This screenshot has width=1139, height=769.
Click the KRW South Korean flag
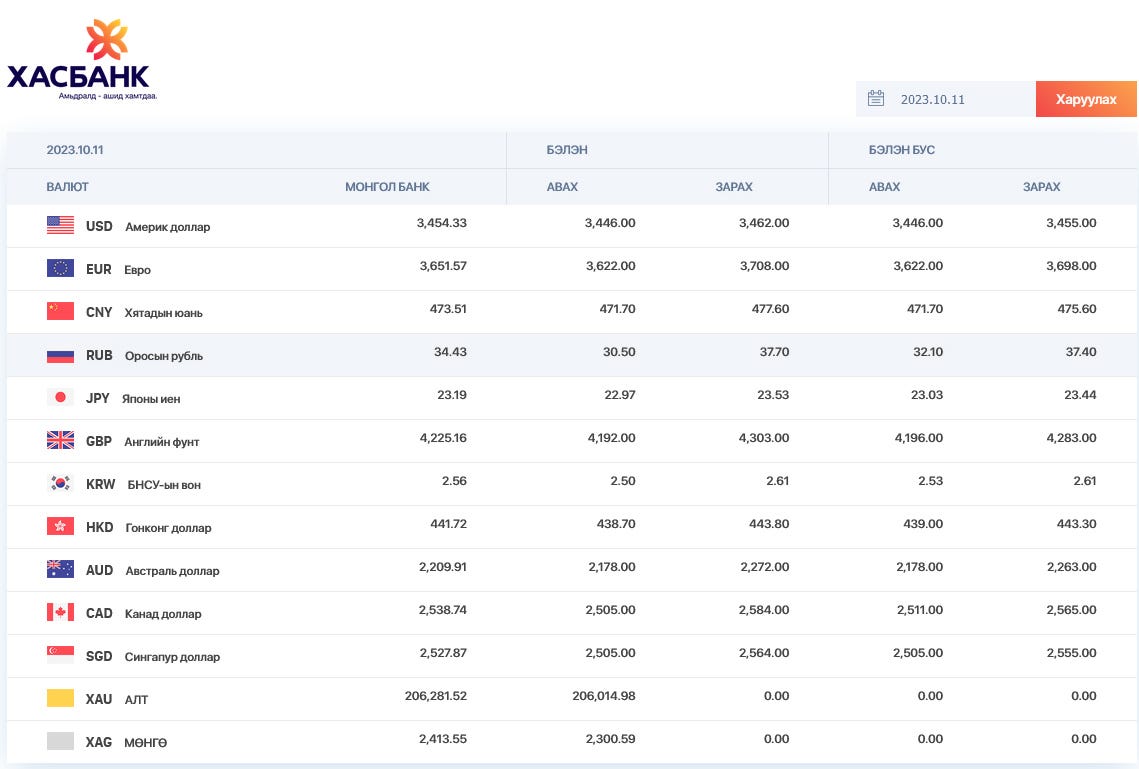[x=60, y=483]
